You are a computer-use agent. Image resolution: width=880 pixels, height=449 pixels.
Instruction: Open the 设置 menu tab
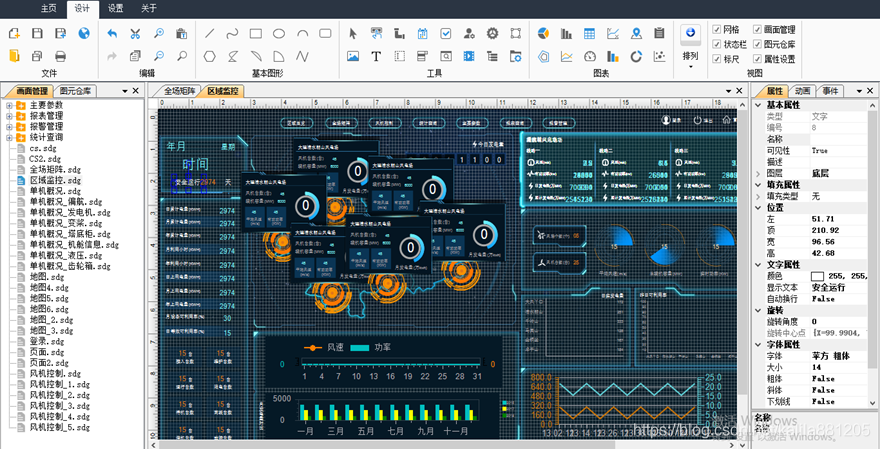pos(116,8)
